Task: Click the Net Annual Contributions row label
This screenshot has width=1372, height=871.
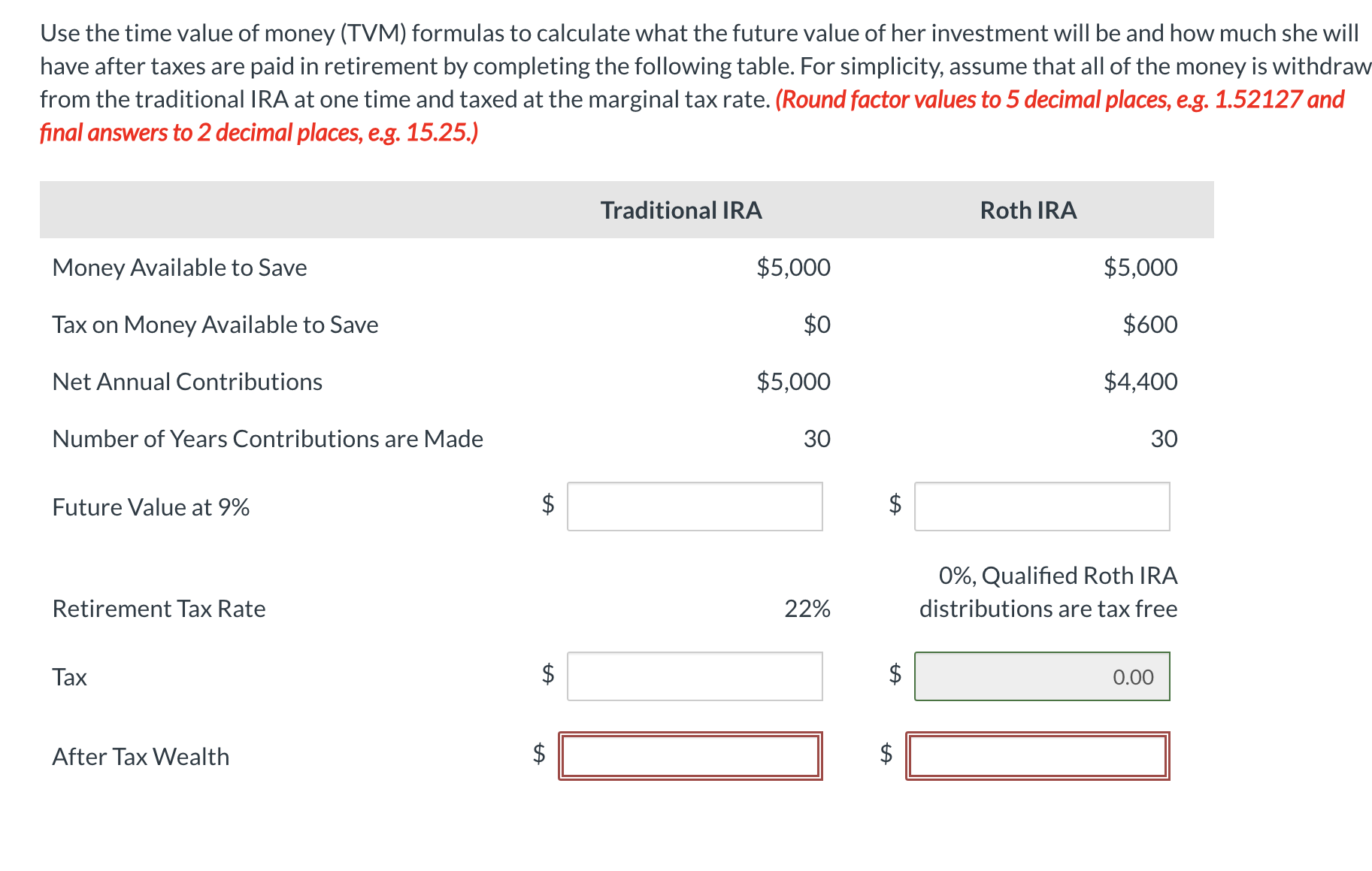Action: (x=187, y=382)
